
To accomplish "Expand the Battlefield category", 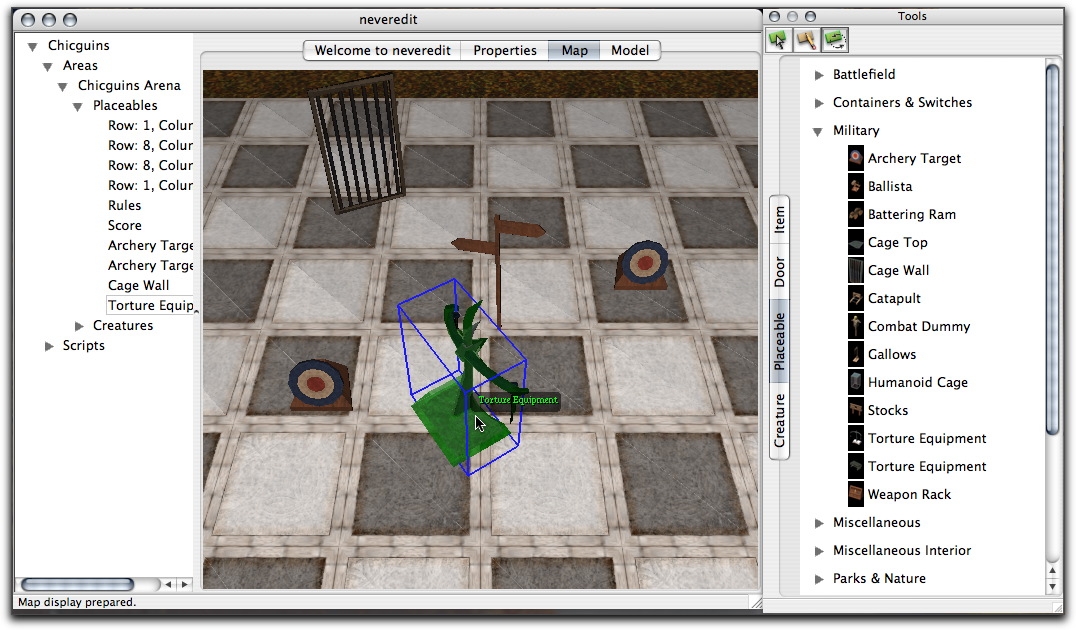I will coord(820,75).
